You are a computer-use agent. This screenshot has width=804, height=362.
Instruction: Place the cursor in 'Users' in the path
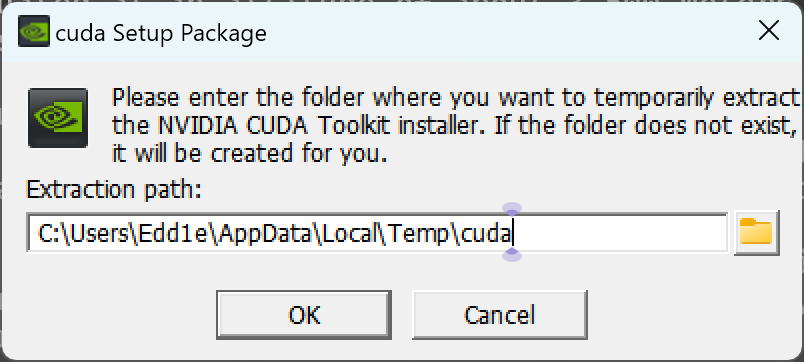(100, 234)
